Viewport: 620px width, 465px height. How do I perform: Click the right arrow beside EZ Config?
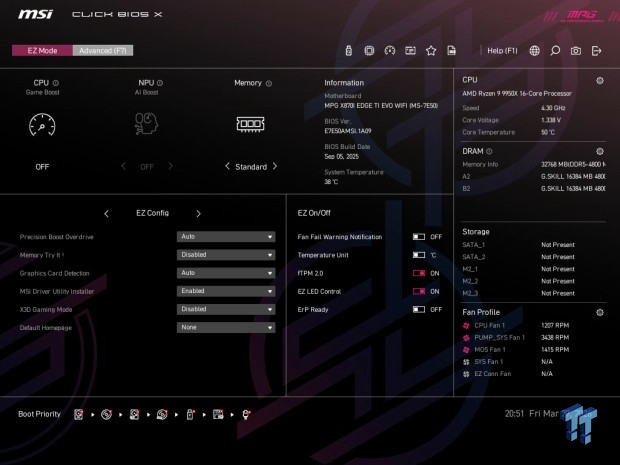pyautogui.click(x=198, y=214)
